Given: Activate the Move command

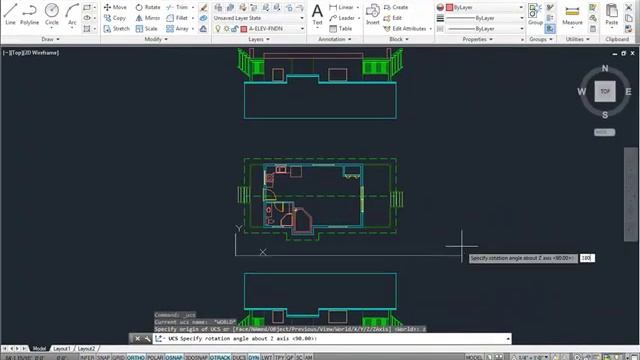Looking at the screenshot, I should tap(115, 7).
